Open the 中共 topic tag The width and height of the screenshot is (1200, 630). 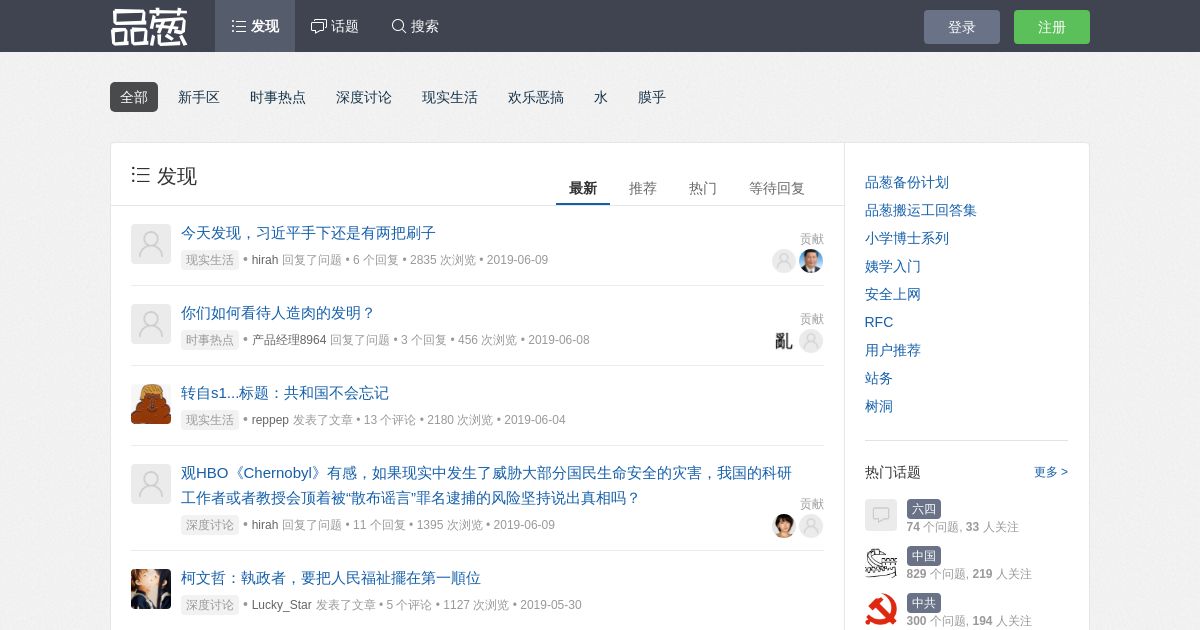click(924, 603)
